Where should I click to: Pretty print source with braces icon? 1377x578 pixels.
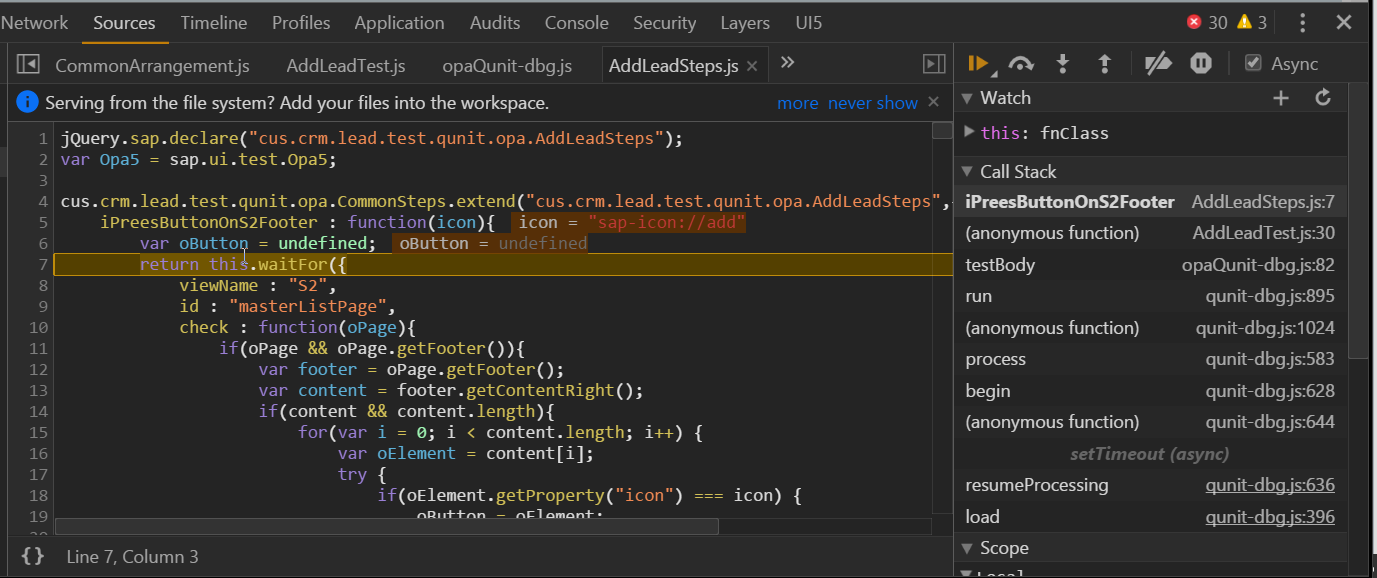(33, 556)
